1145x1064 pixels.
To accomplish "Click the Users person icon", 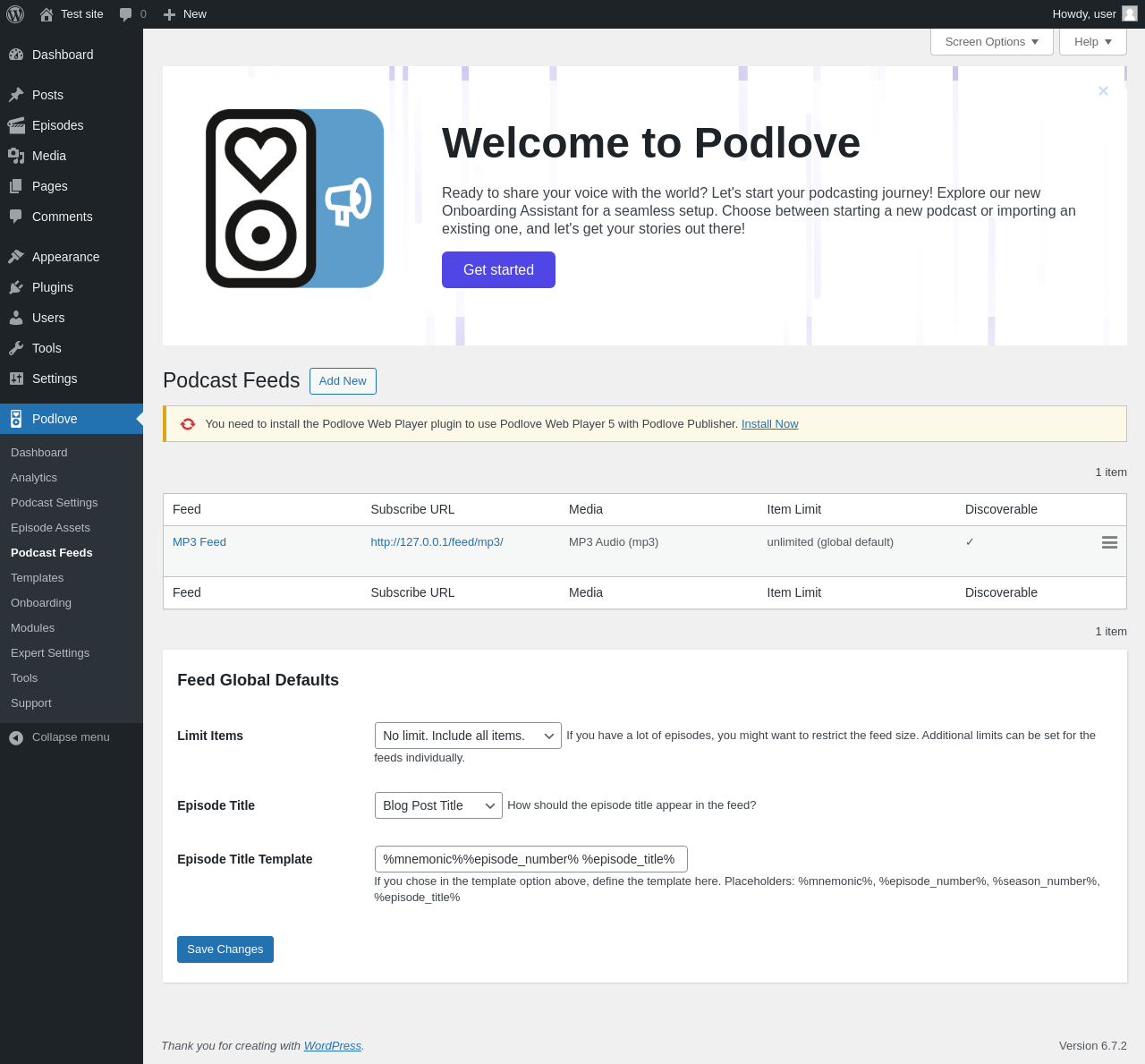I will [16, 318].
